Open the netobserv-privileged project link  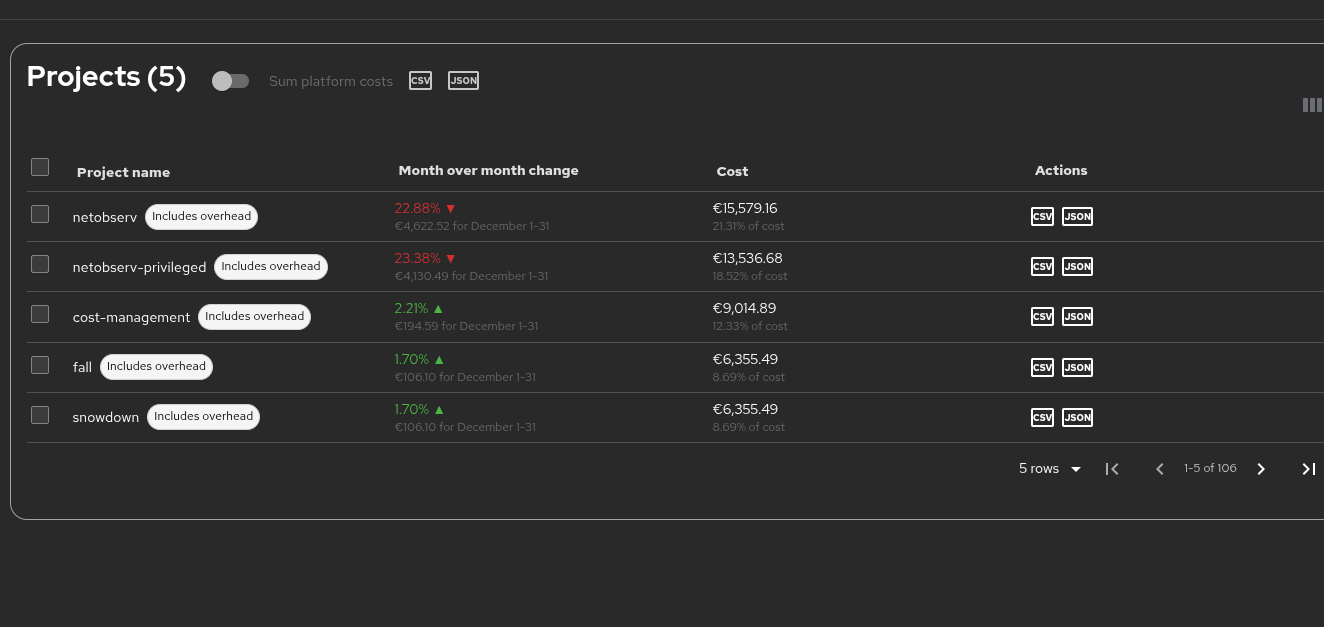coord(139,267)
